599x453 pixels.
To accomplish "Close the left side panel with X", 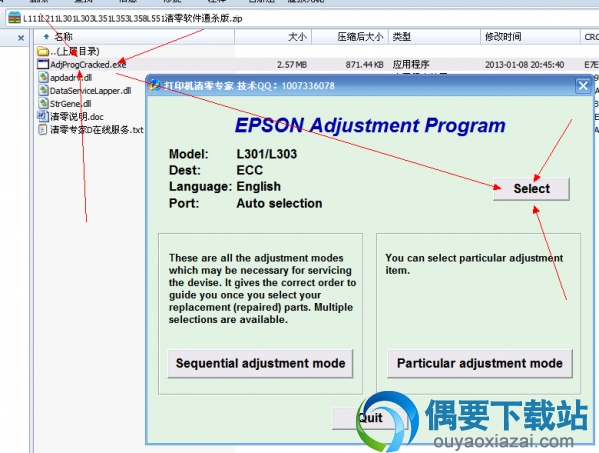I will pos(21,38).
